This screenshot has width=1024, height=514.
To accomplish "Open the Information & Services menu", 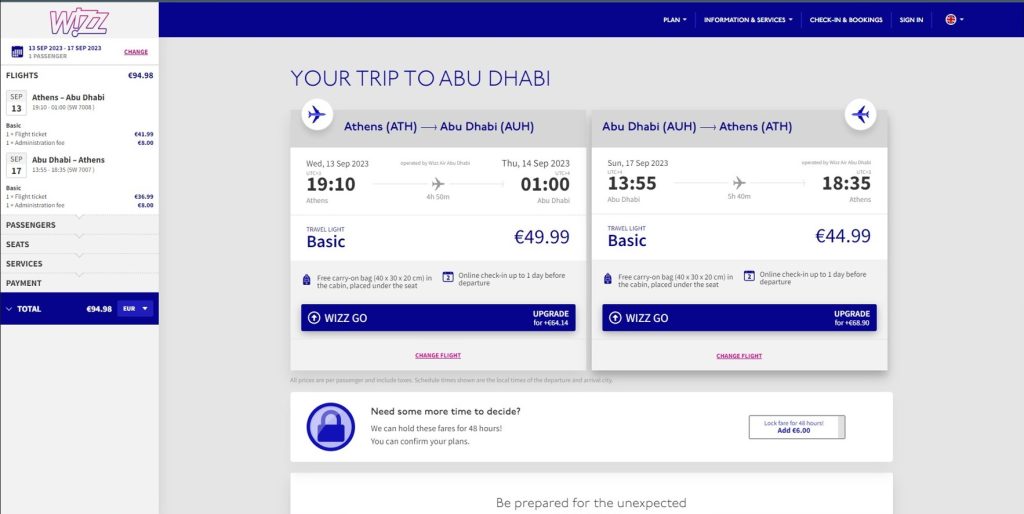I will tap(748, 19).
